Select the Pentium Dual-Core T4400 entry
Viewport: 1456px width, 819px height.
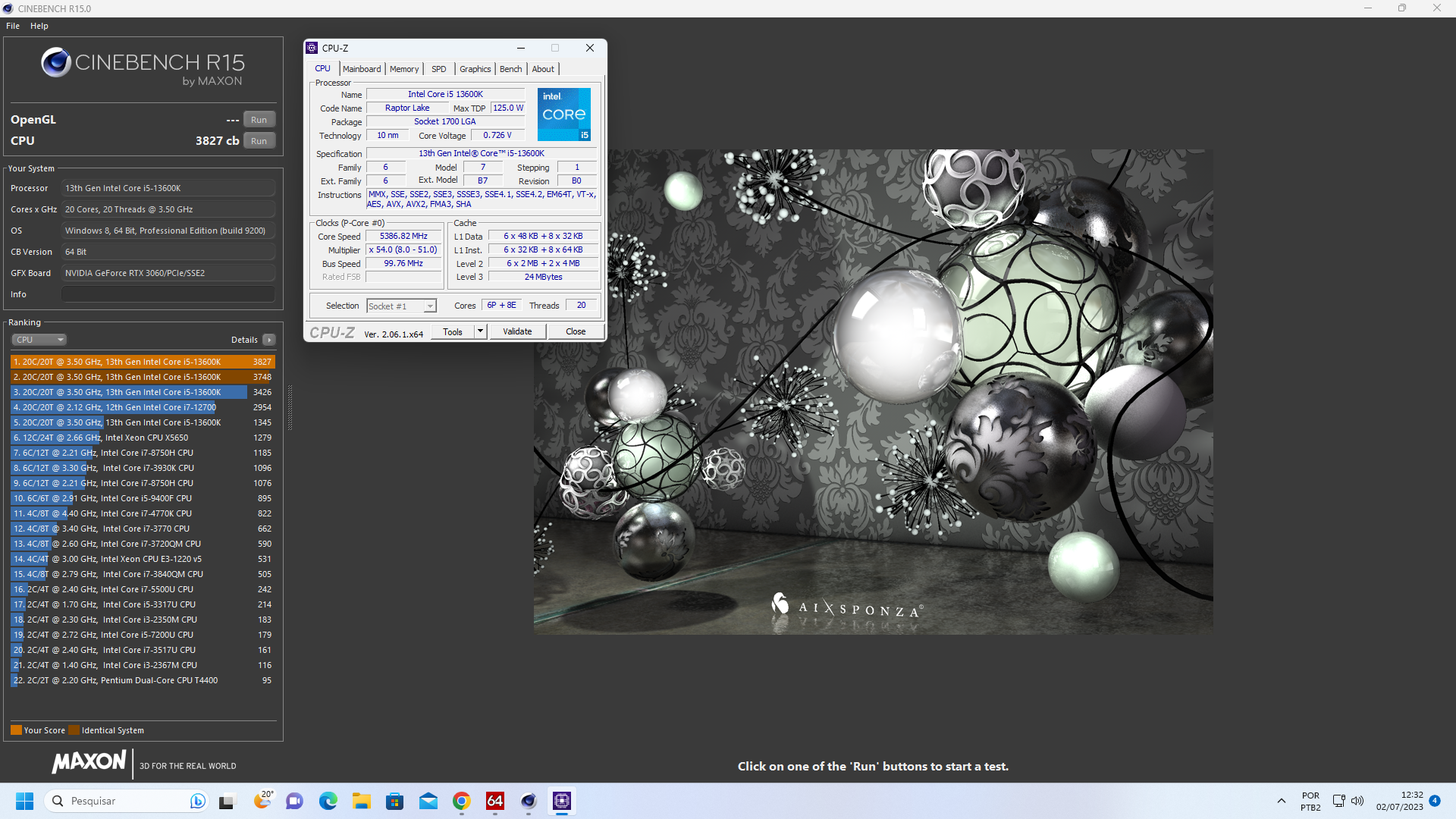point(143,680)
